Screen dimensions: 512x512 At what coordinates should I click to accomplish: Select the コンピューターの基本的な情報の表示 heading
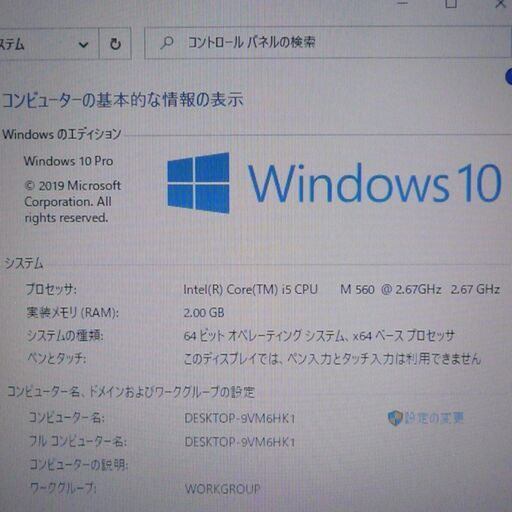pos(123,100)
